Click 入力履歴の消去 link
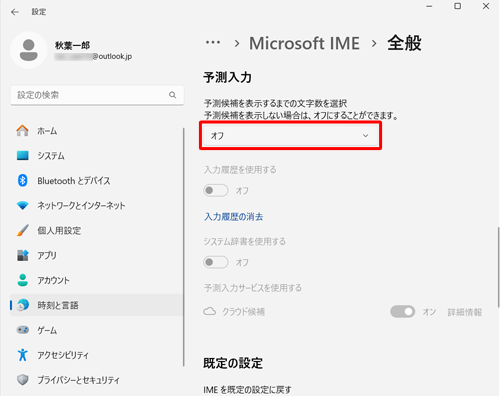 pos(234,217)
